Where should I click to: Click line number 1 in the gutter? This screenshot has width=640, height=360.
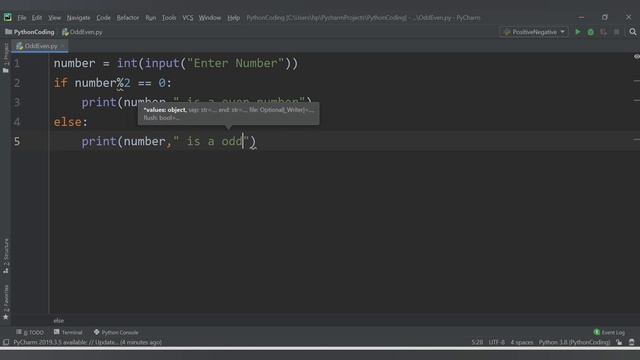[x=17, y=63]
